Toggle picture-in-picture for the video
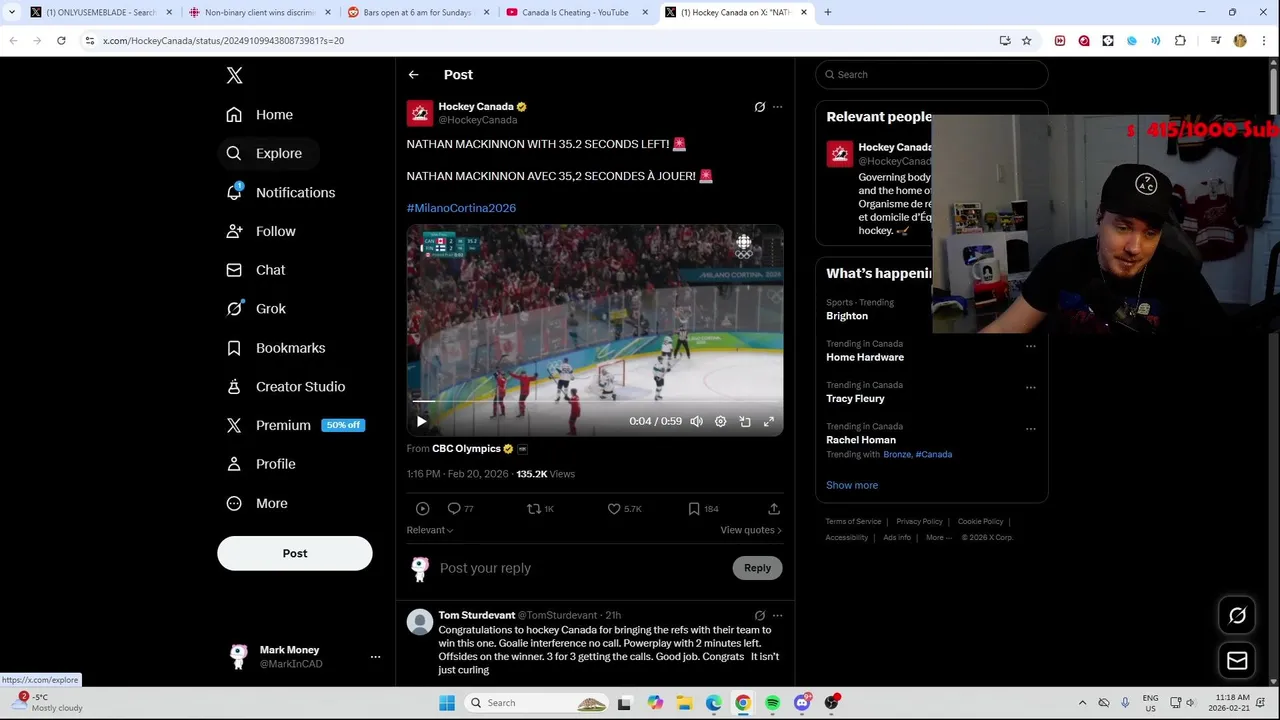Image resolution: width=1280 pixels, height=720 pixels. (x=745, y=421)
